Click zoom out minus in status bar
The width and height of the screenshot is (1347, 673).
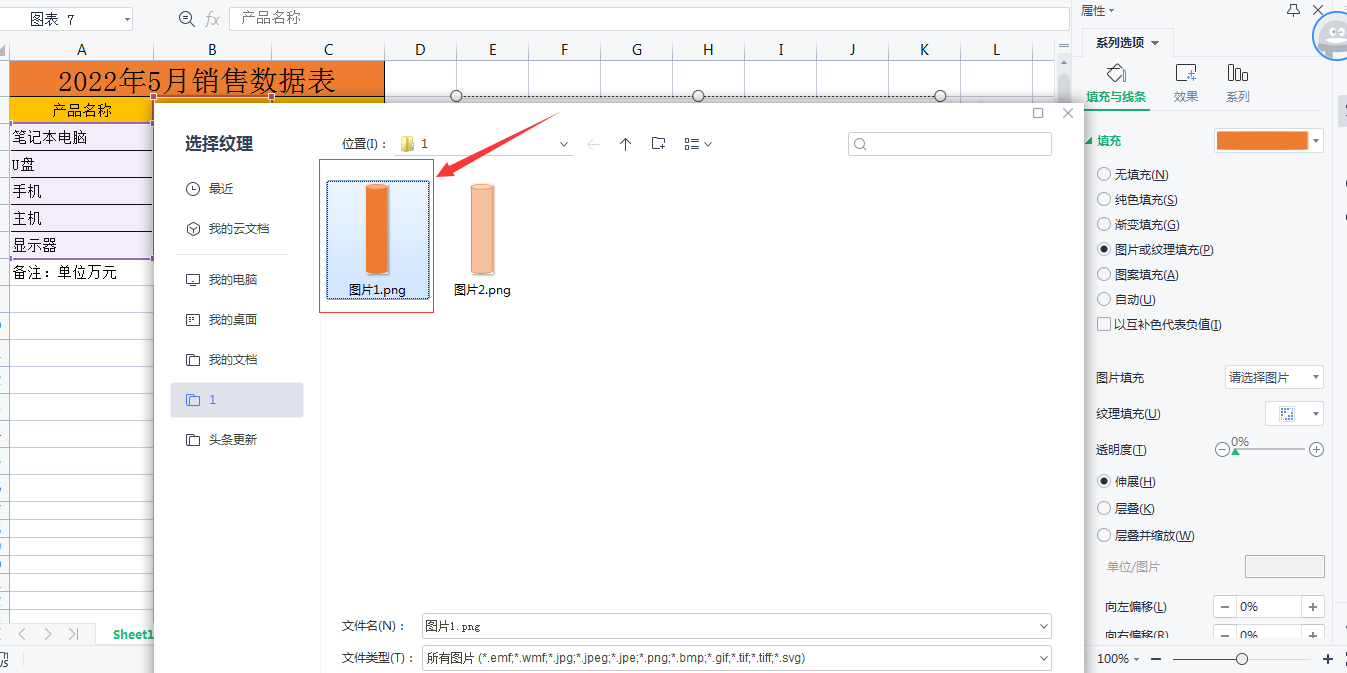tap(1156, 659)
